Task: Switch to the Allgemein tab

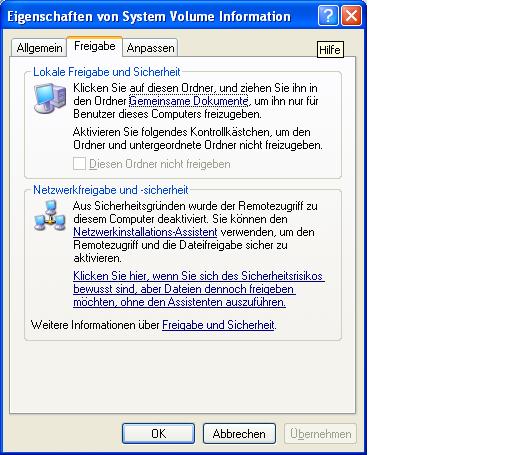Action: 39,48
